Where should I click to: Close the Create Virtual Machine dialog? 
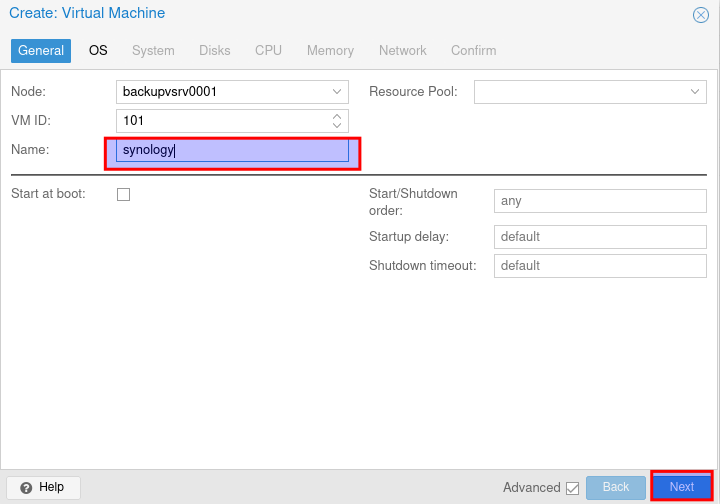pos(701,15)
